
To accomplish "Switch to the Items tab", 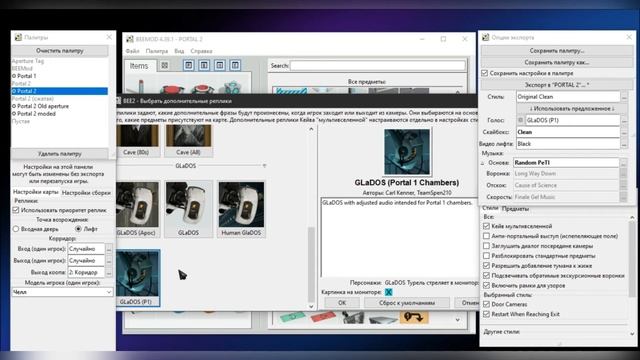I will click(x=139, y=66).
